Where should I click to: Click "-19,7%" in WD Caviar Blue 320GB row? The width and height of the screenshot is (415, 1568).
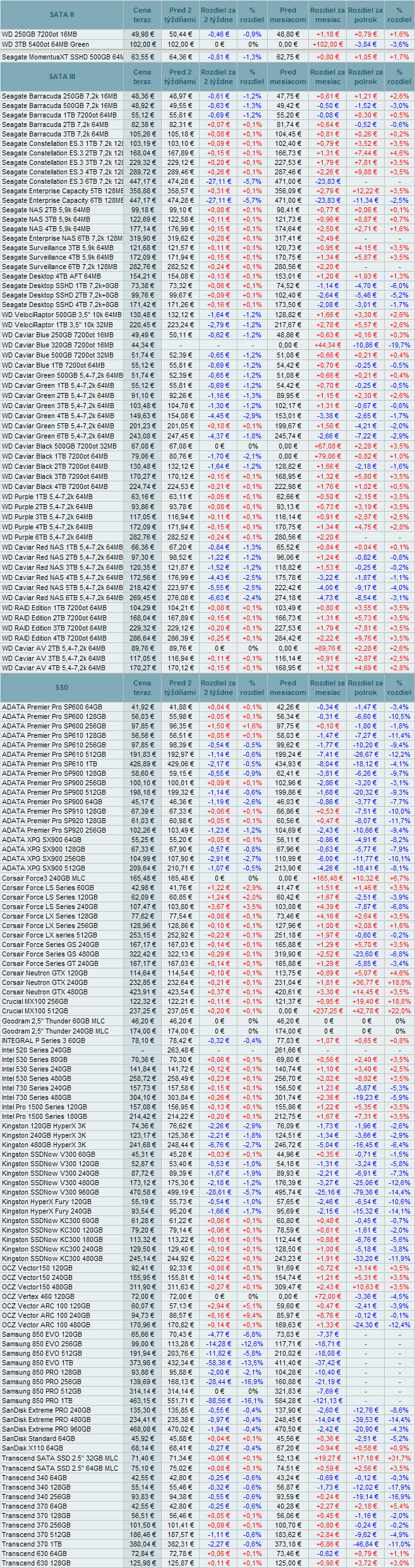tap(399, 345)
